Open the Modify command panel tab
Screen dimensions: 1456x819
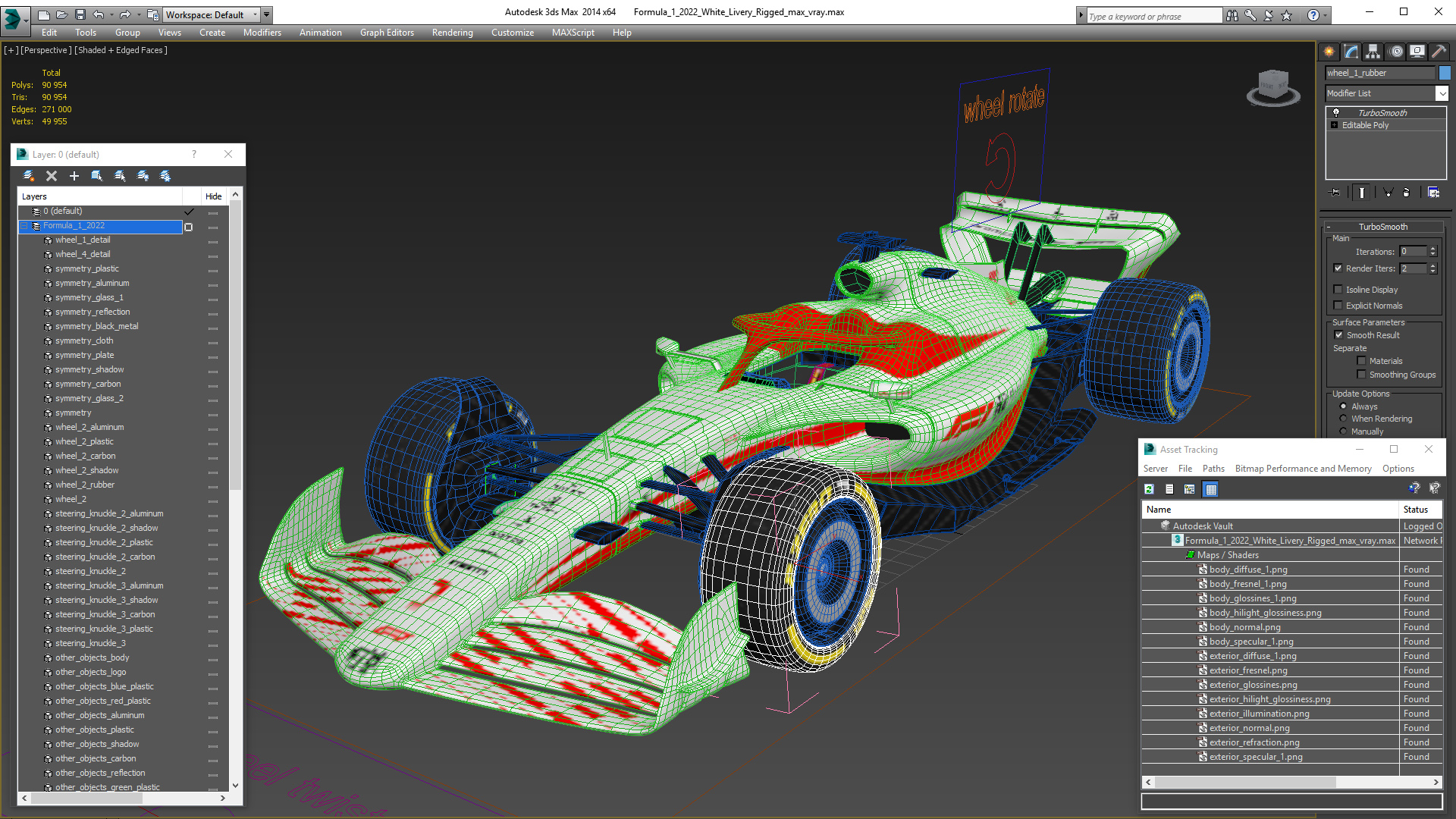1351,52
